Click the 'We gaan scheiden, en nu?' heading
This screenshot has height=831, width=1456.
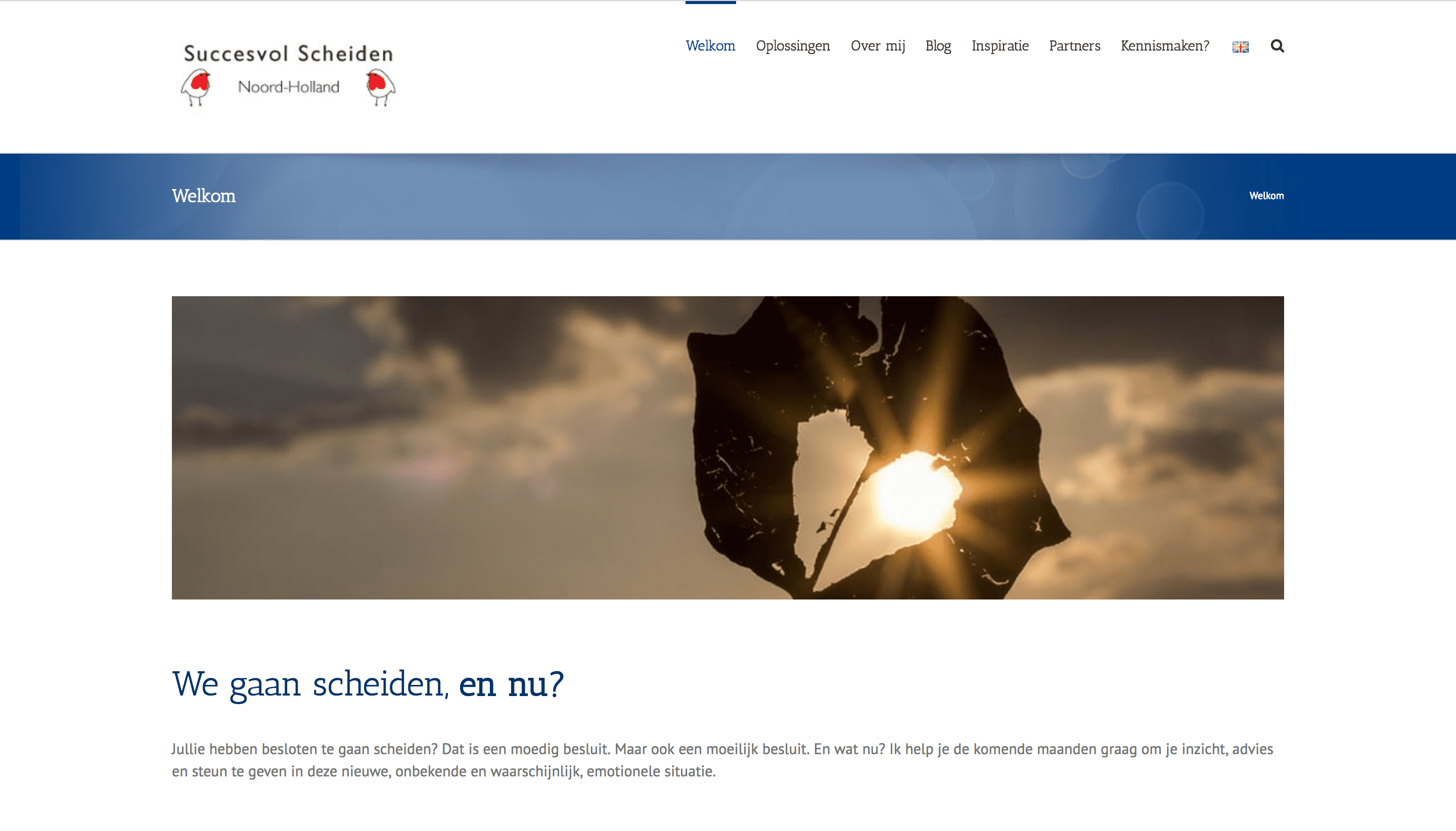pos(368,684)
